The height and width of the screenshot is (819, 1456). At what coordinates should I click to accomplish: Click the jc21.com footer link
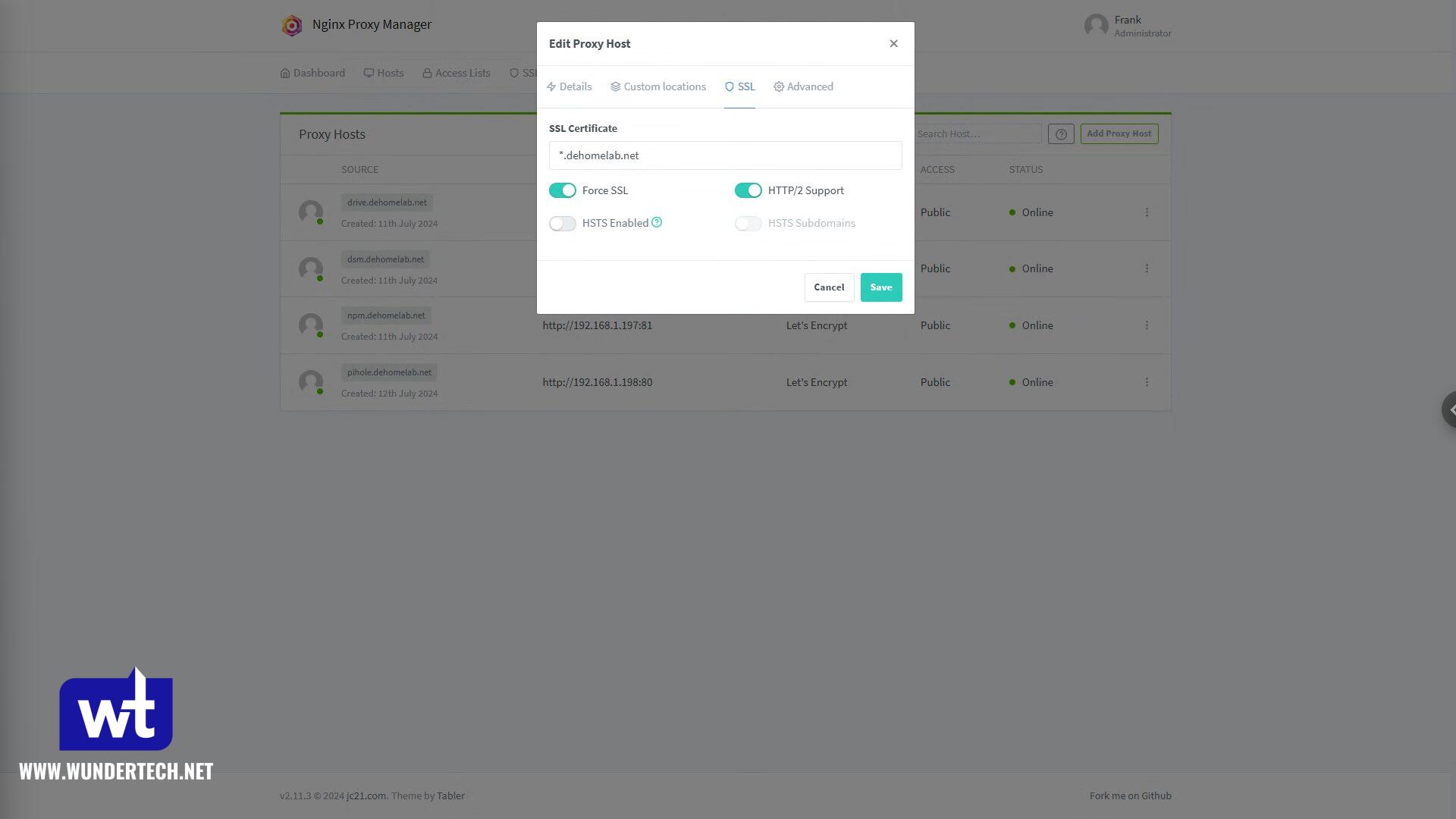[366, 795]
